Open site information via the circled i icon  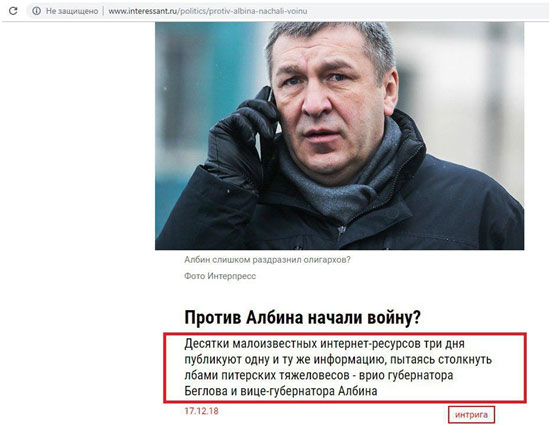(37, 11)
